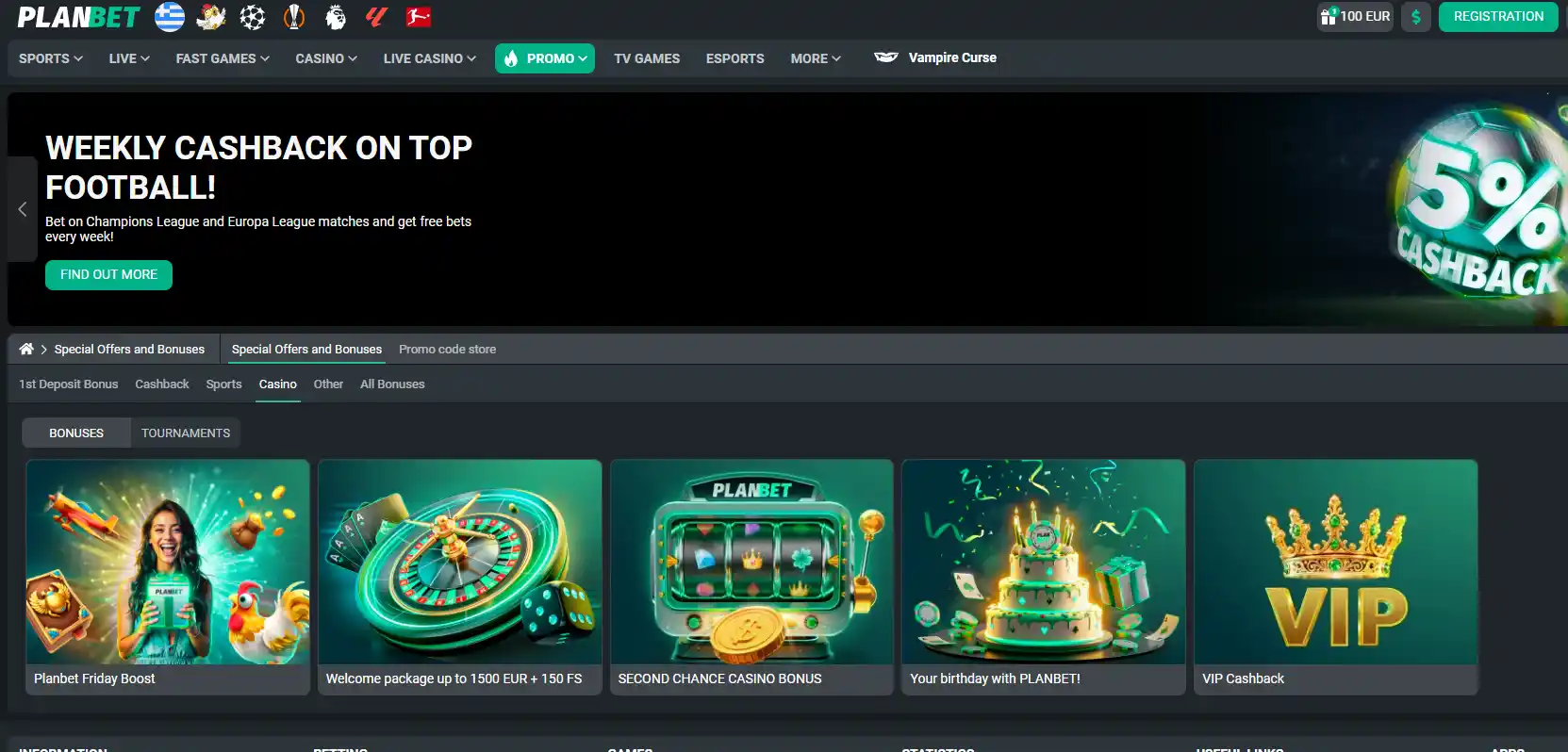Viewport: 1568px width, 752px height.
Task: Click the WEEKLY CASHBACK ON TOP FOOTBALL headline
Action: click(258, 168)
